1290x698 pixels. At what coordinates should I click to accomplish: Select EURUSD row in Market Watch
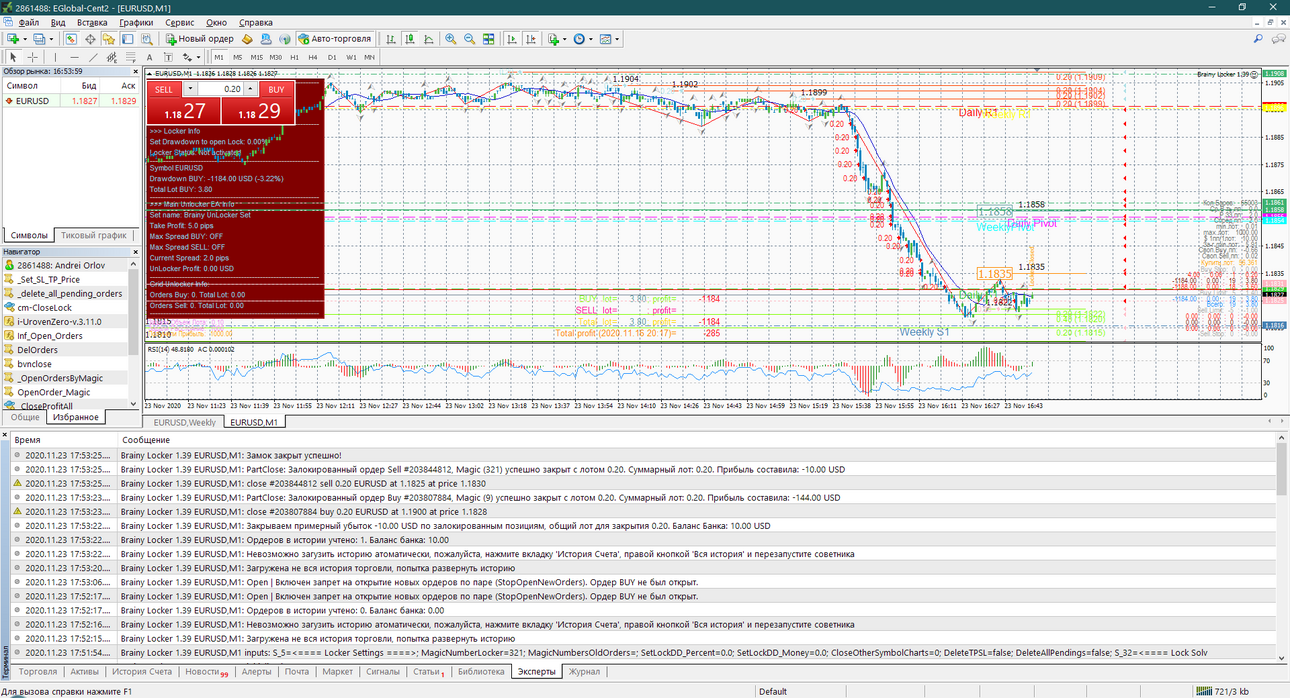coord(70,101)
